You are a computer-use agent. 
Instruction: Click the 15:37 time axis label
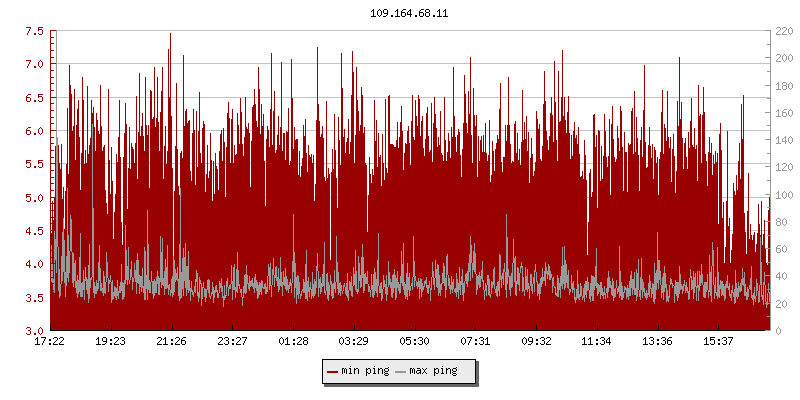click(x=718, y=341)
